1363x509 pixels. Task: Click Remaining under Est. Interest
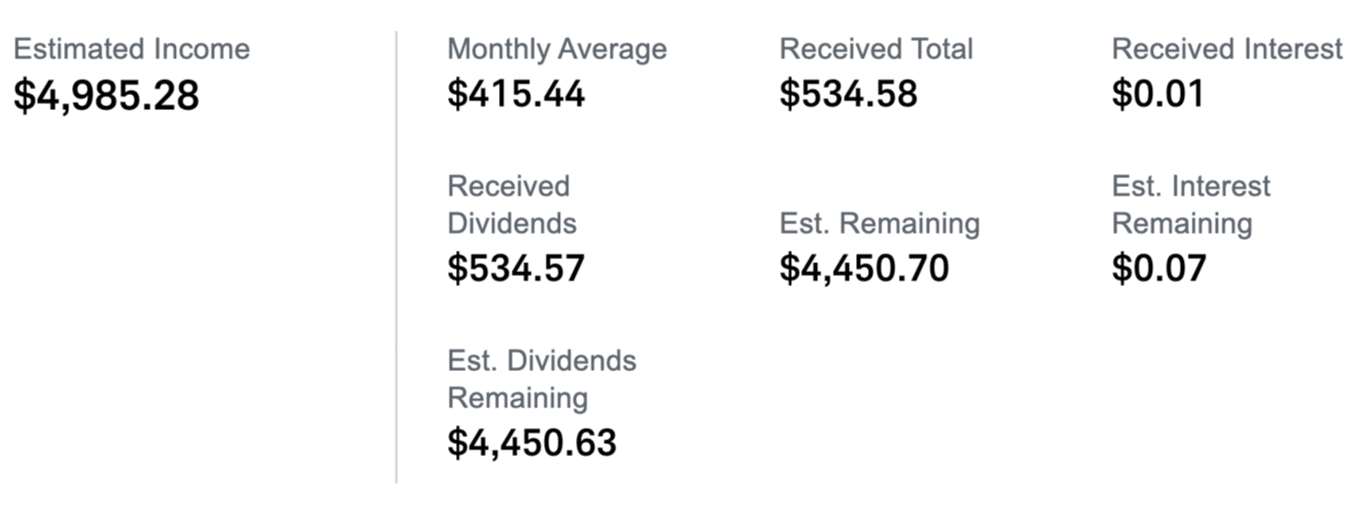(1181, 223)
